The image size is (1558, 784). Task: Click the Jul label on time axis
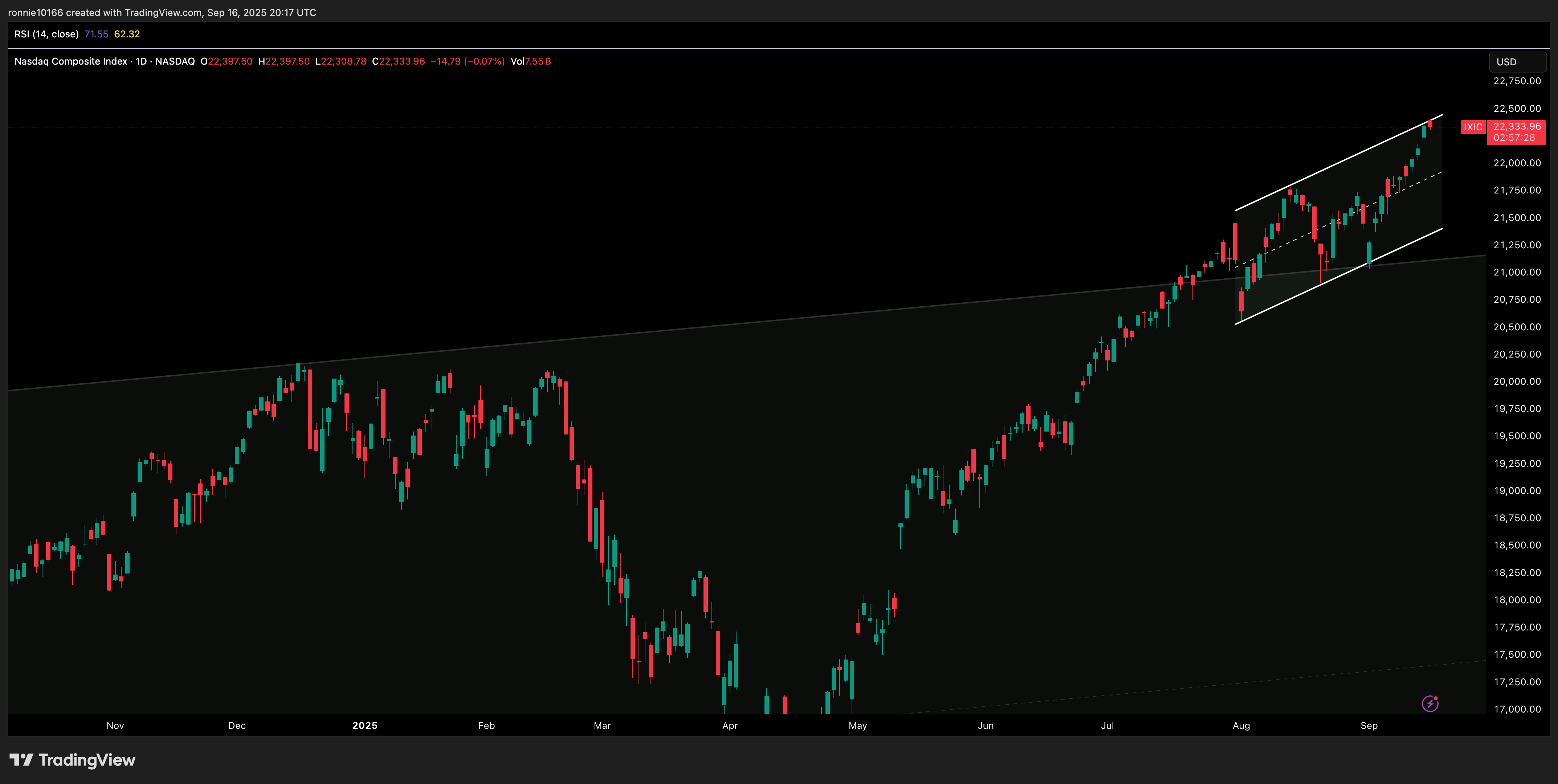click(1108, 725)
